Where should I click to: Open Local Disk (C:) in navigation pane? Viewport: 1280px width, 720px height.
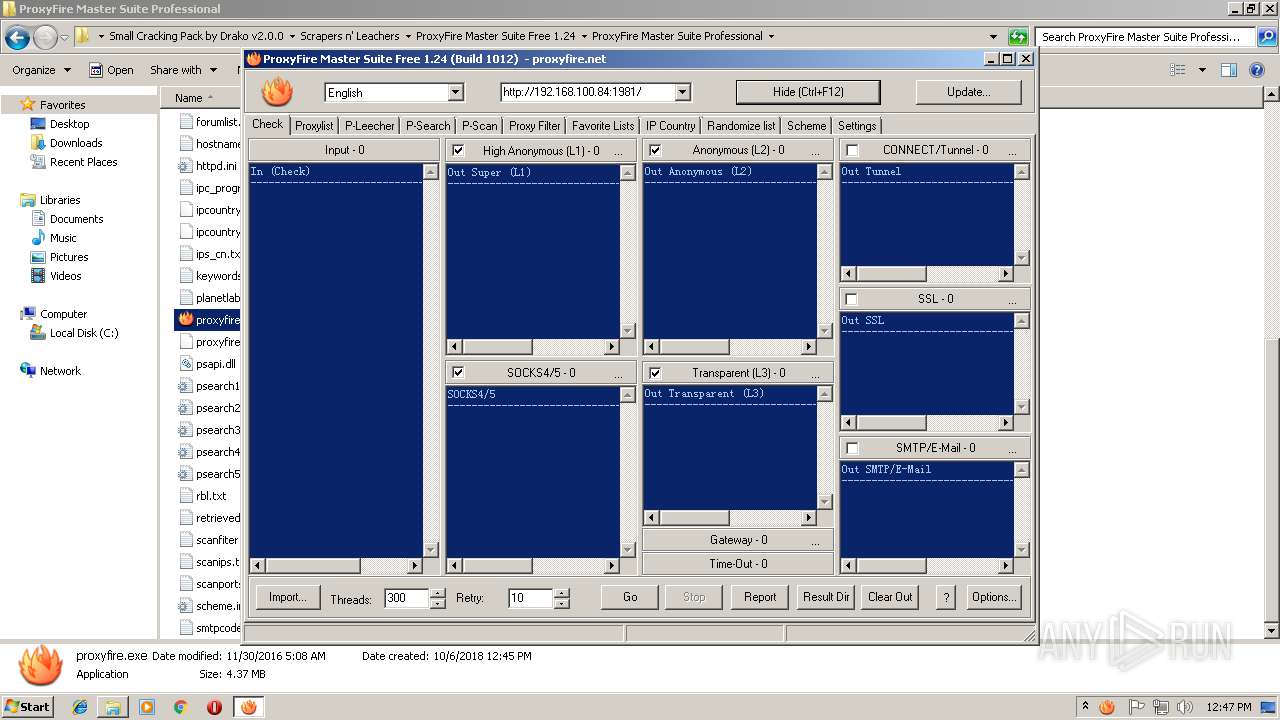[x=84, y=333]
